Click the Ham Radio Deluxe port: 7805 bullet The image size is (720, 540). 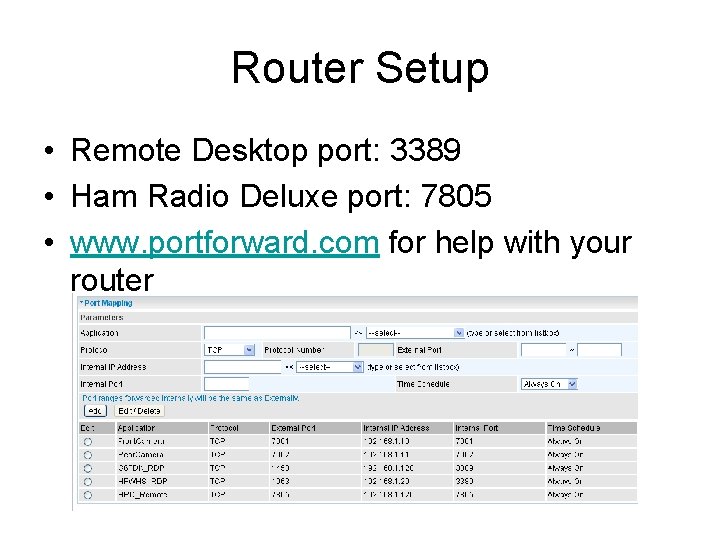click(281, 196)
